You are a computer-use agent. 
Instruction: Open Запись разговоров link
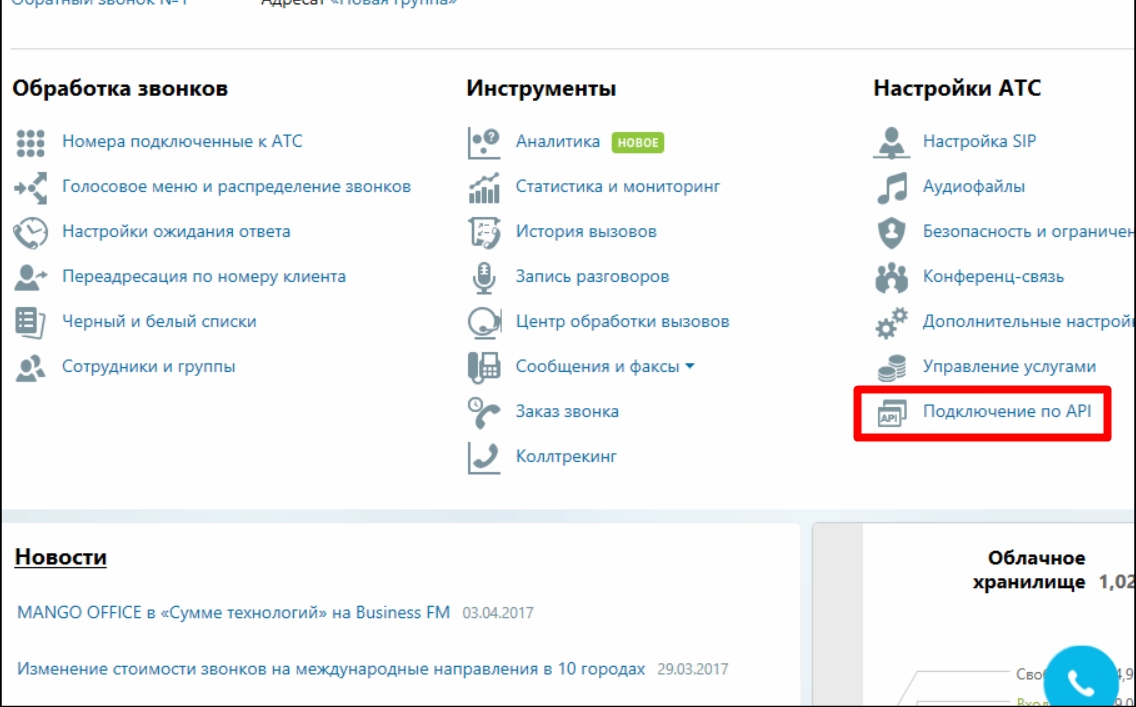point(592,277)
